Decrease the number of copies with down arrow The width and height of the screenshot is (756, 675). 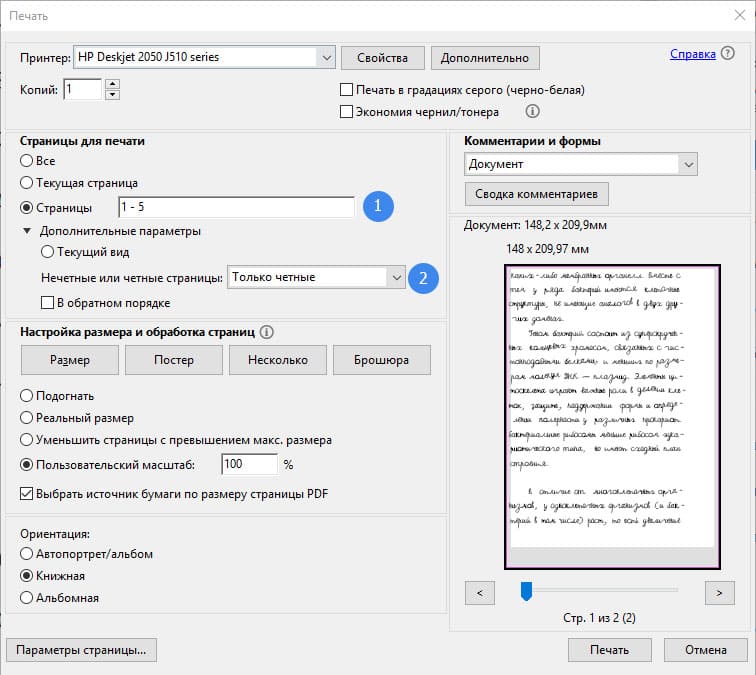pyautogui.click(x=112, y=95)
